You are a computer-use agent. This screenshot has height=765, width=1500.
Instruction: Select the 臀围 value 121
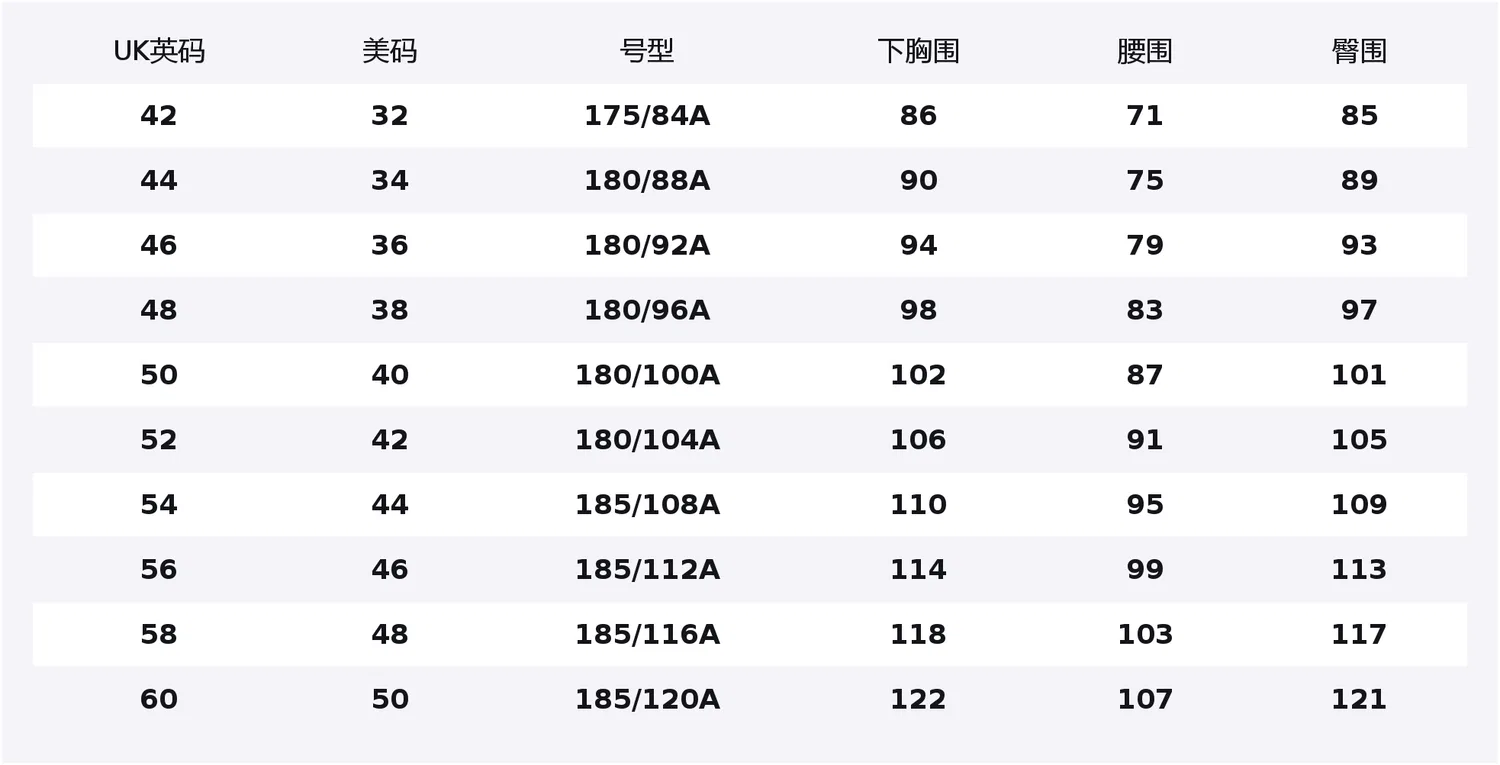pos(1359,699)
